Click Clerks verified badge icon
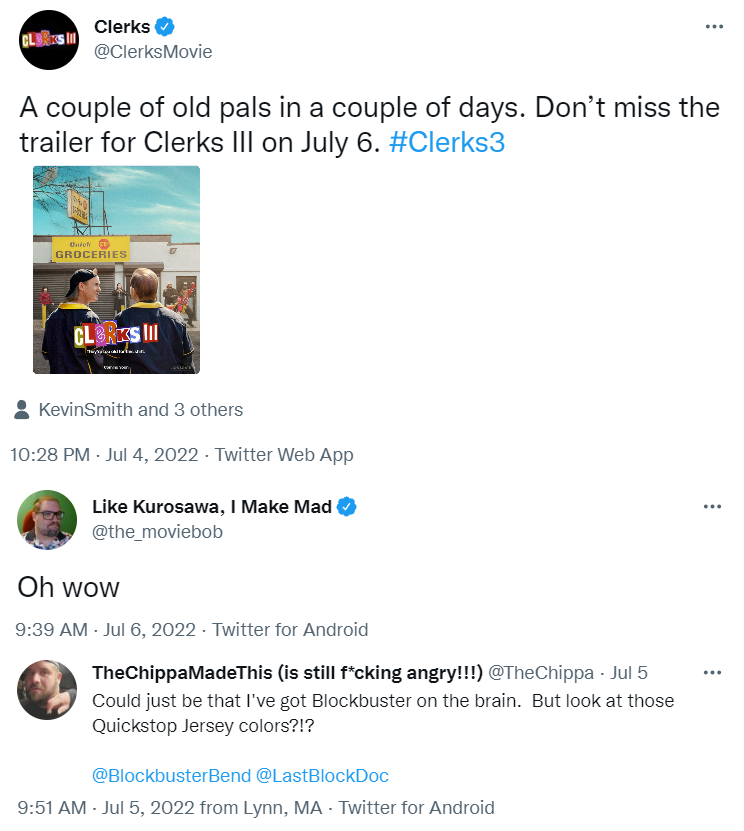This screenshot has height=831, width=744. pyautogui.click(x=165, y=26)
